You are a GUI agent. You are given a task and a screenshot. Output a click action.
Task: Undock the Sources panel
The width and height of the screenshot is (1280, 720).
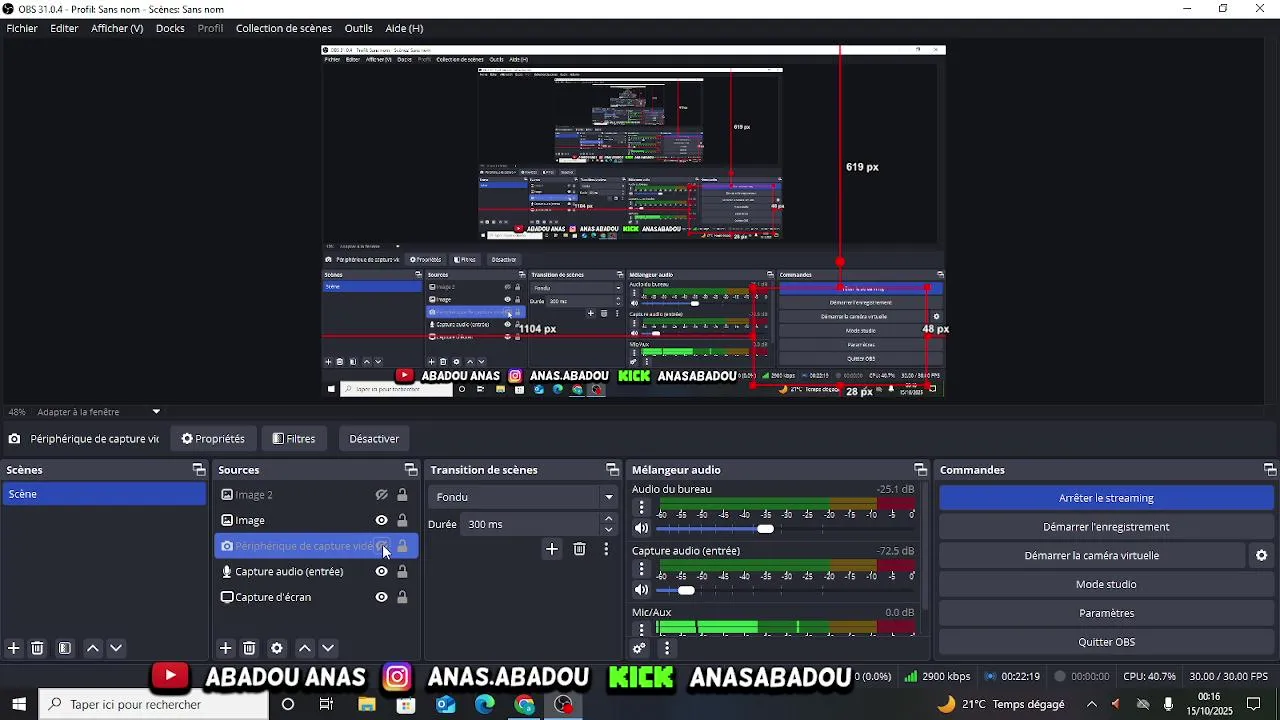click(x=410, y=470)
